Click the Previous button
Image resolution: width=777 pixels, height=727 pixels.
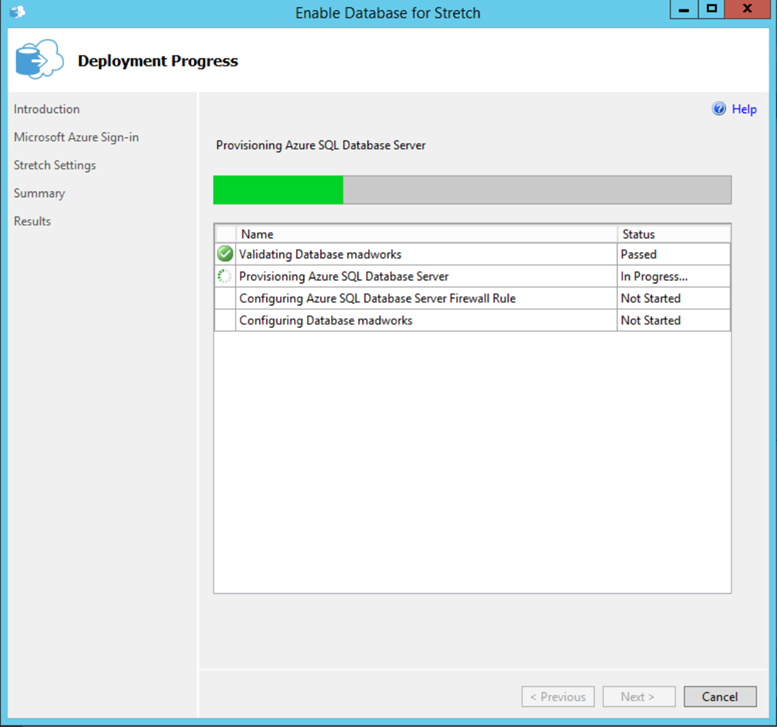pos(558,697)
